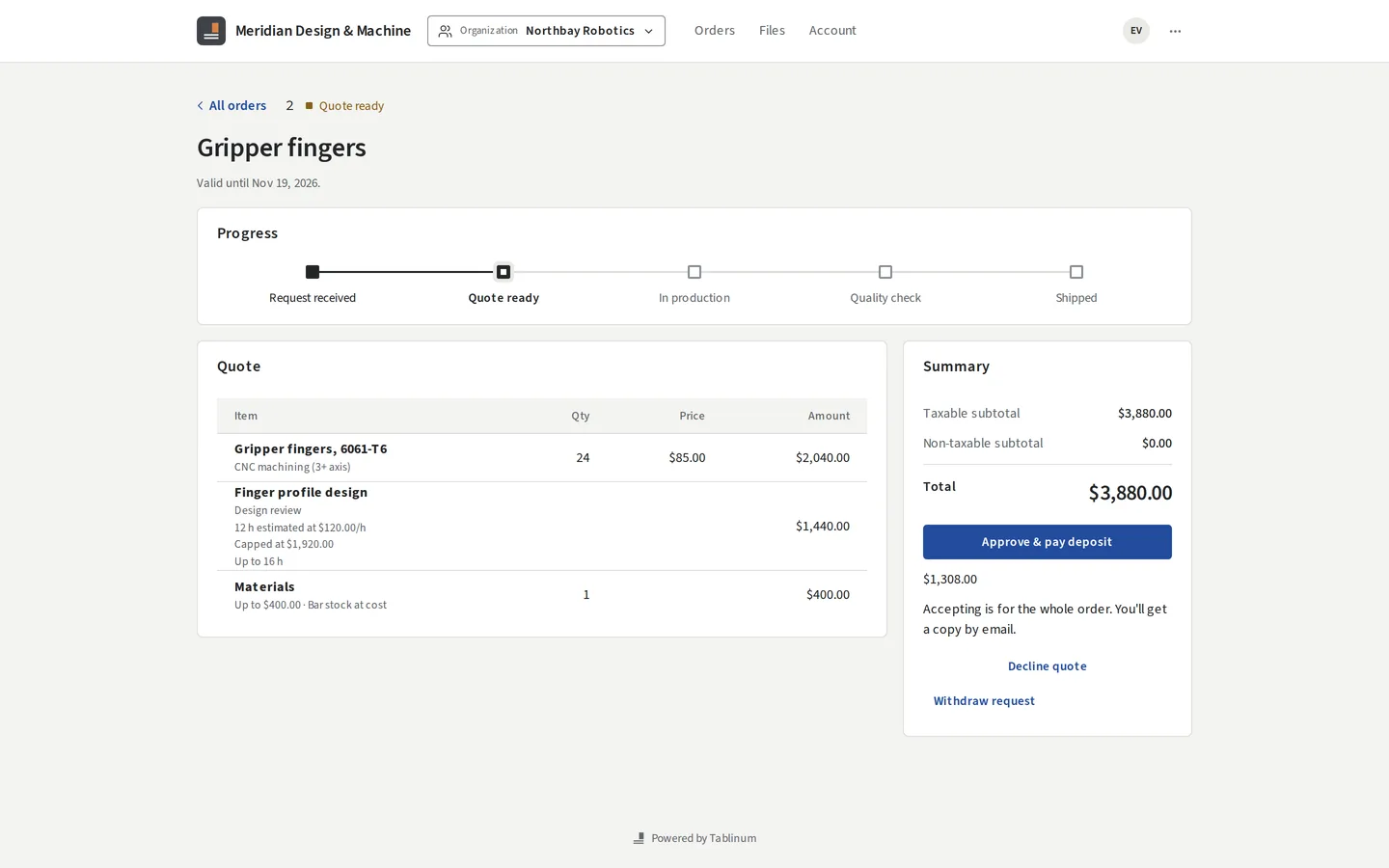
Task: Click the Quote ready progress marker
Action: pos(504,272)
